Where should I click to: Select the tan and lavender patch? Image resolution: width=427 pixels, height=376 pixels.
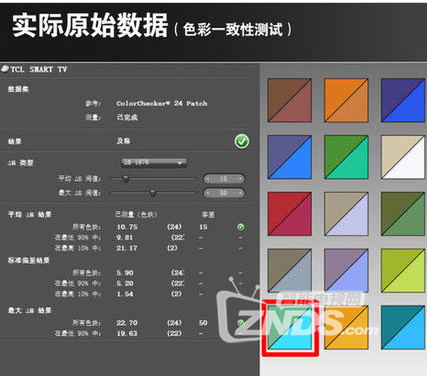[x=346, y=214]
